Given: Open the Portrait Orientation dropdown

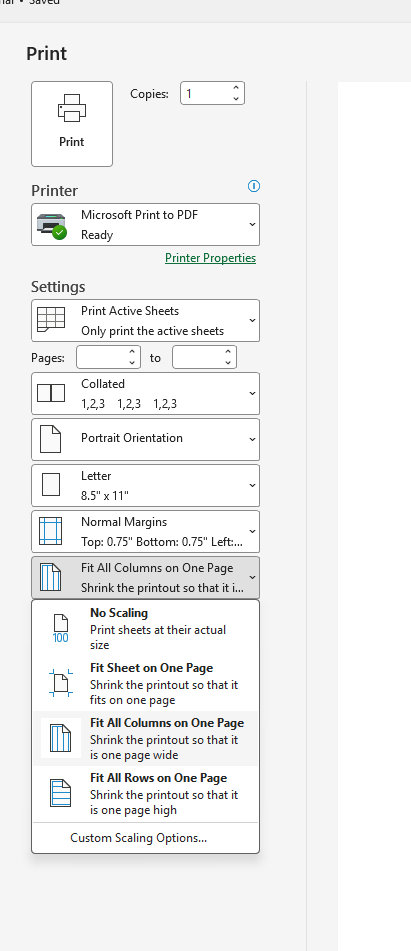Looking at the screenshot, I should click(x=145, y=439).
